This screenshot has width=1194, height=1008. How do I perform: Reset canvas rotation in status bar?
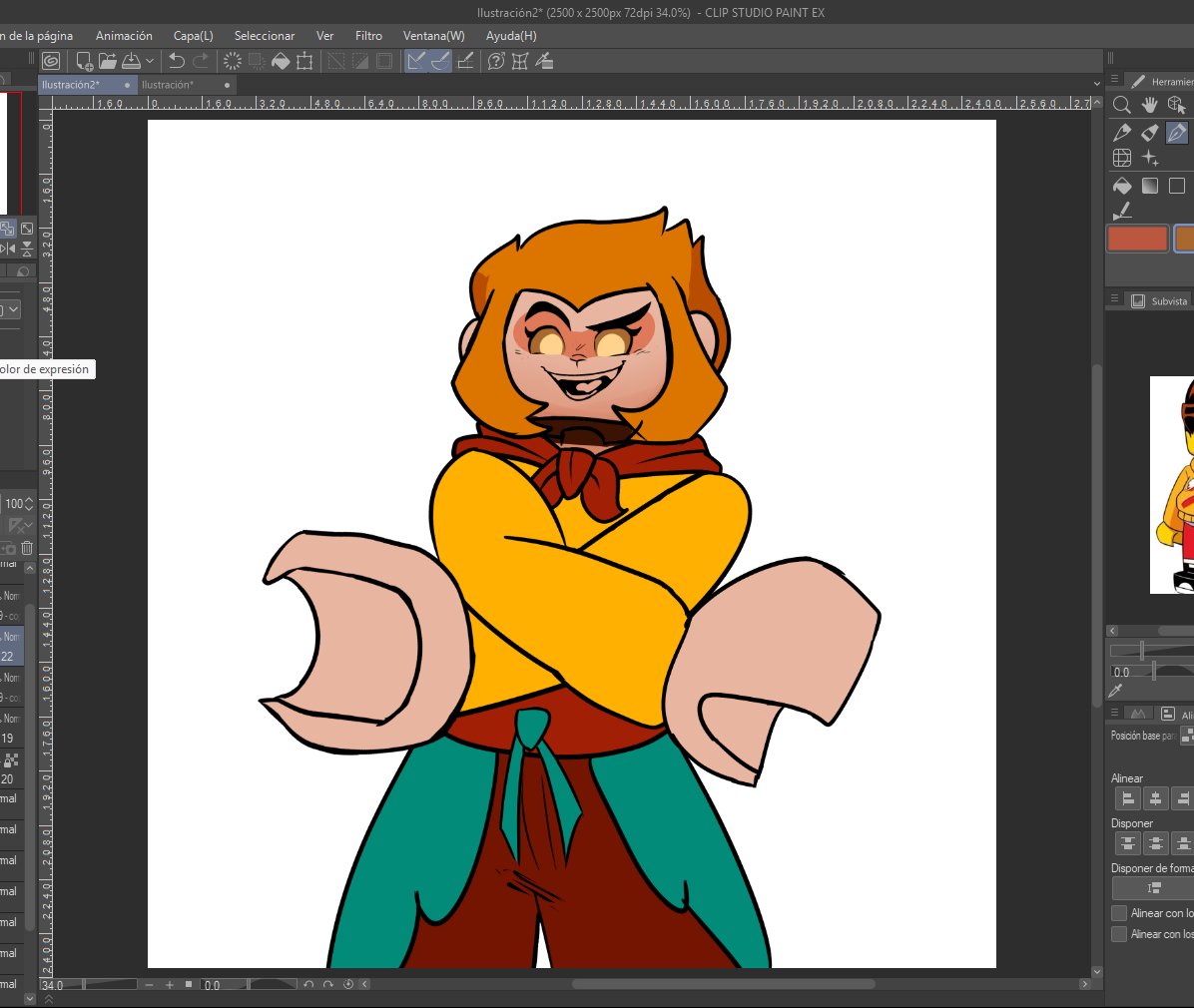click(x=348, y=984)
